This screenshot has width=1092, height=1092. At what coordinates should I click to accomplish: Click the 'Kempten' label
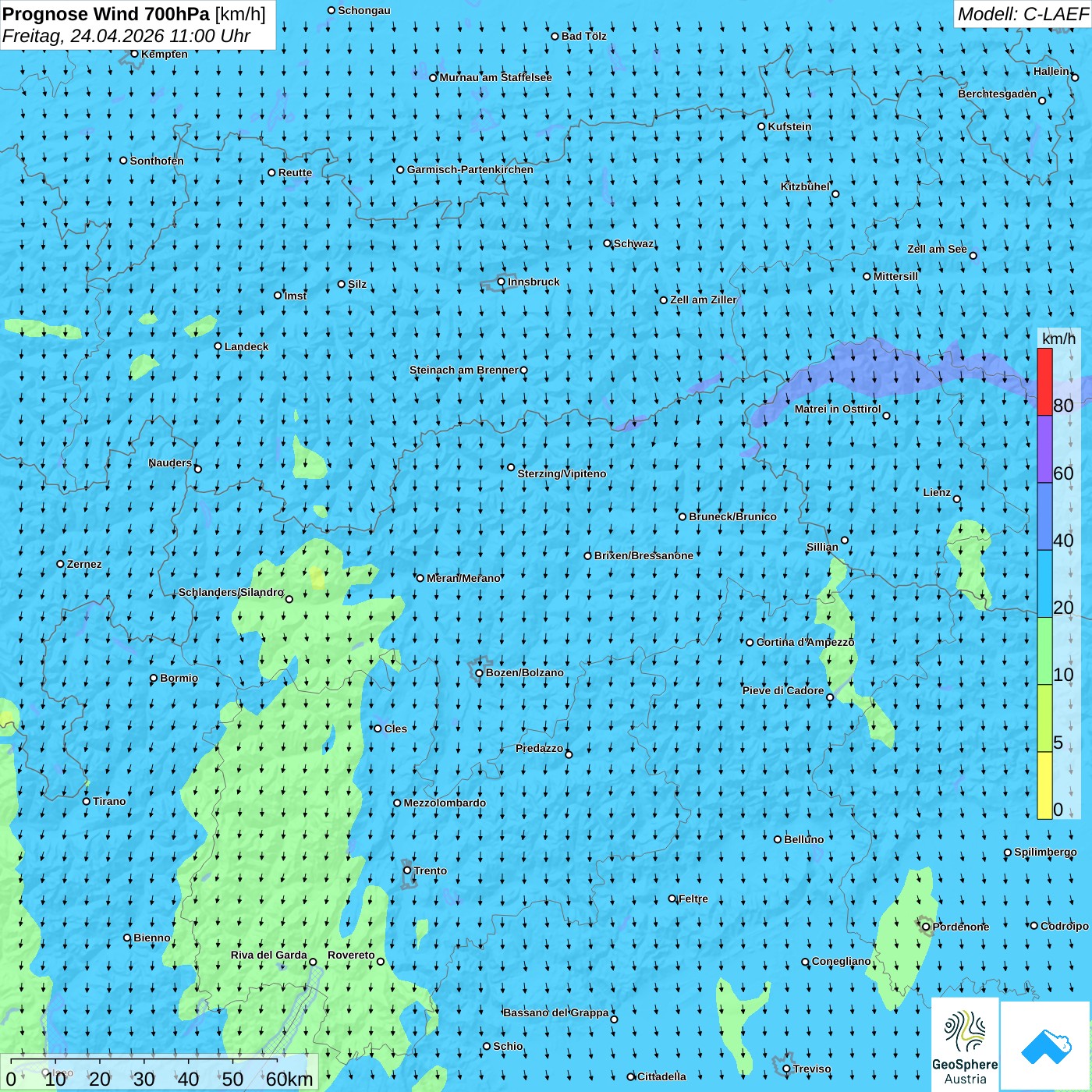point(165,54)
